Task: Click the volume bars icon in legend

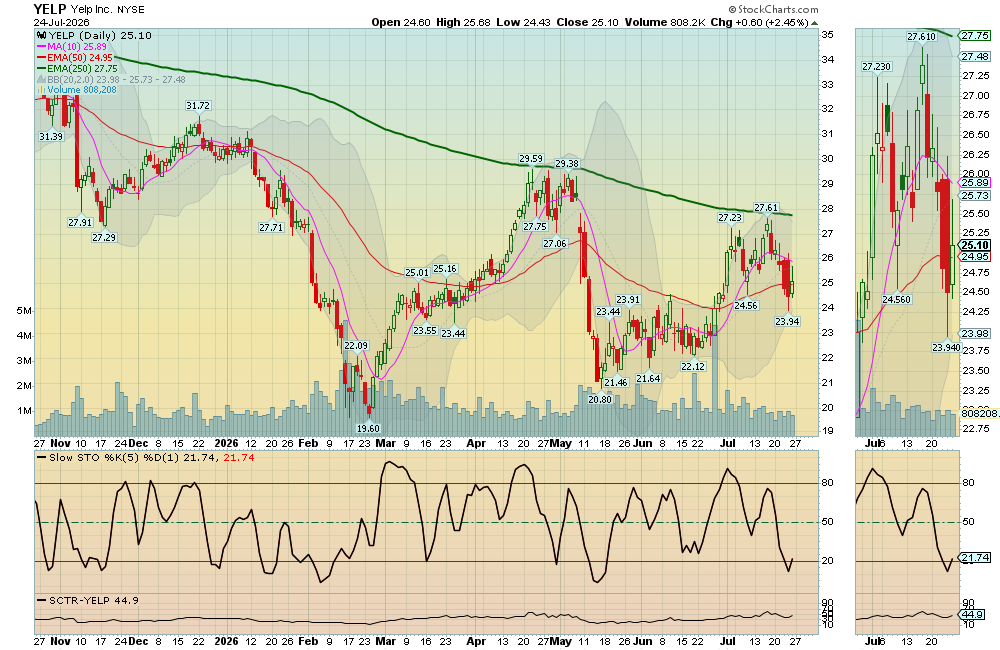Action: 41,90
